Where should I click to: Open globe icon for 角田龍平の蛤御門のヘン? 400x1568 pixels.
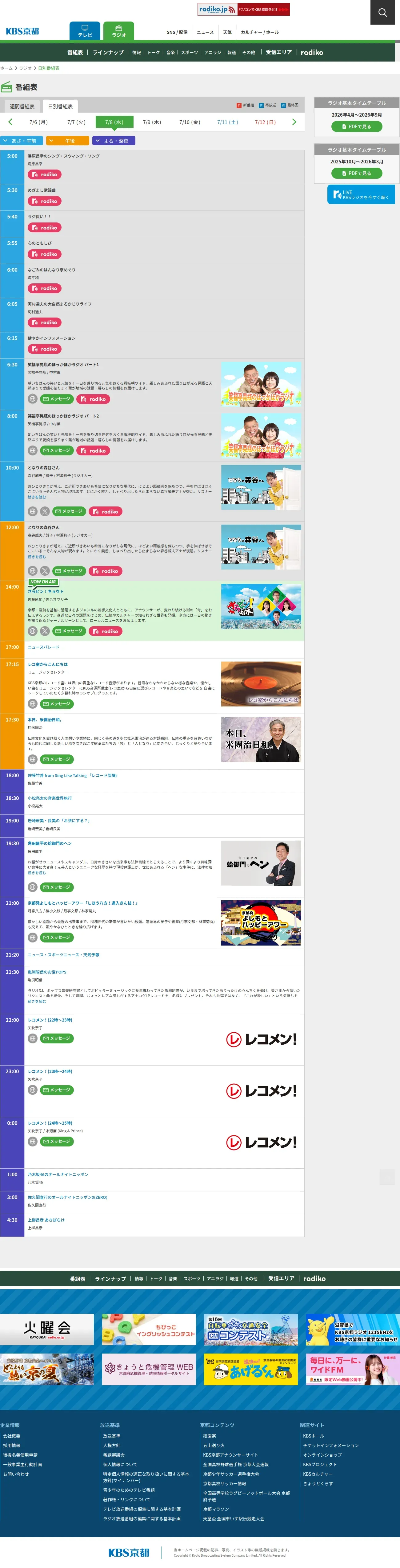[33, 887]
